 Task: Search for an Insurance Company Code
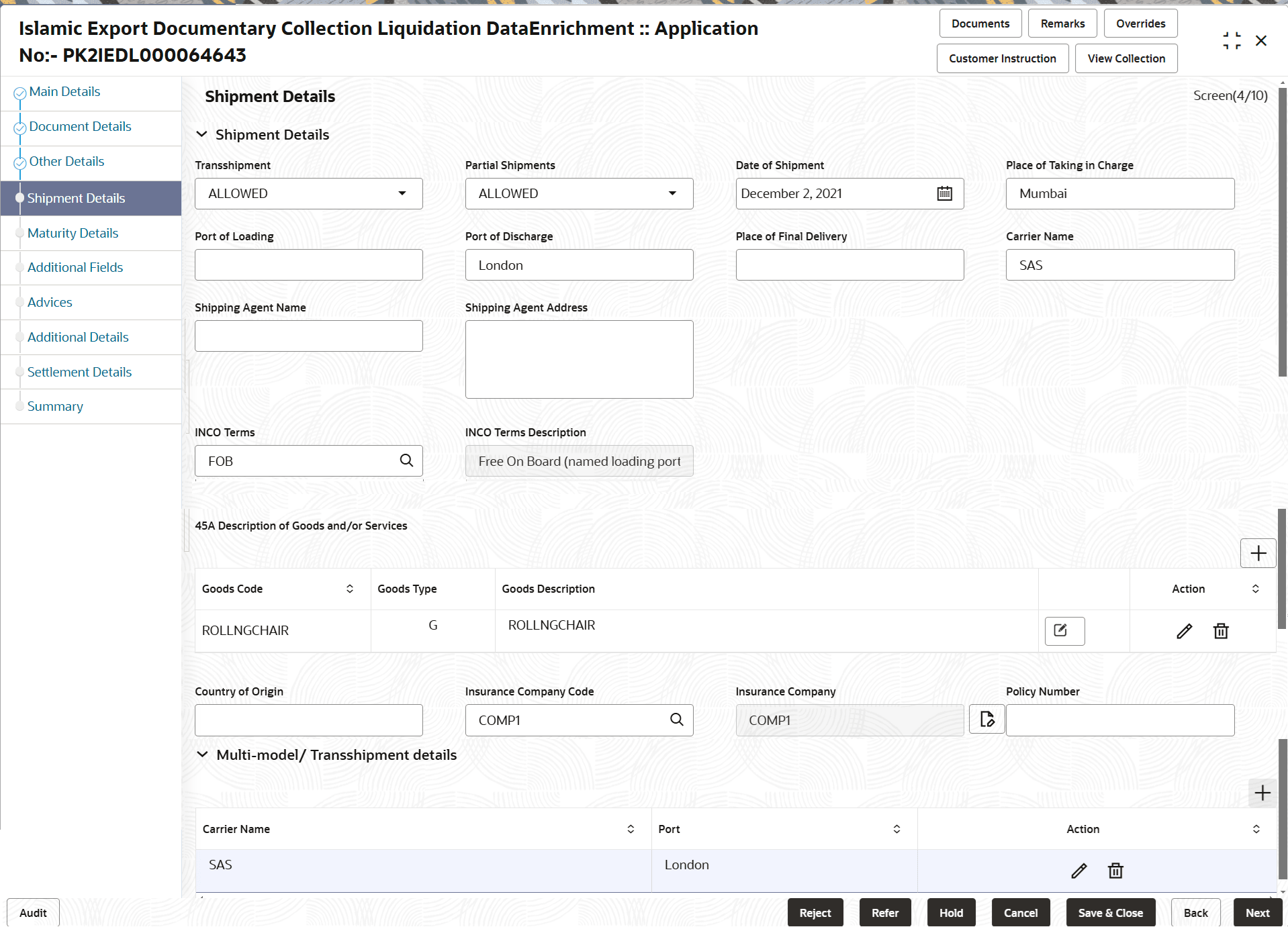[676, 719]
